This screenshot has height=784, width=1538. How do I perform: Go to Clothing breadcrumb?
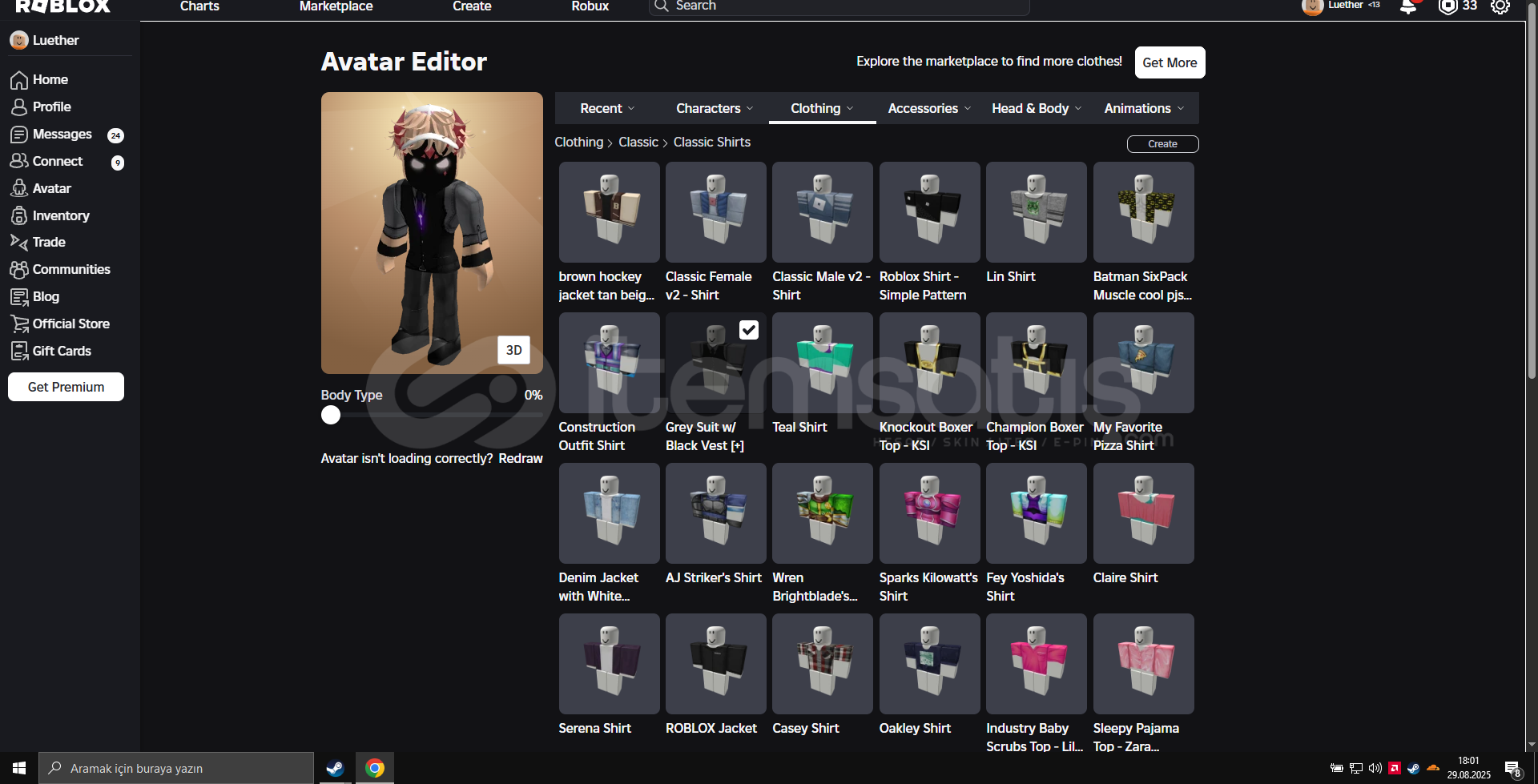click(x=578, y=142)
